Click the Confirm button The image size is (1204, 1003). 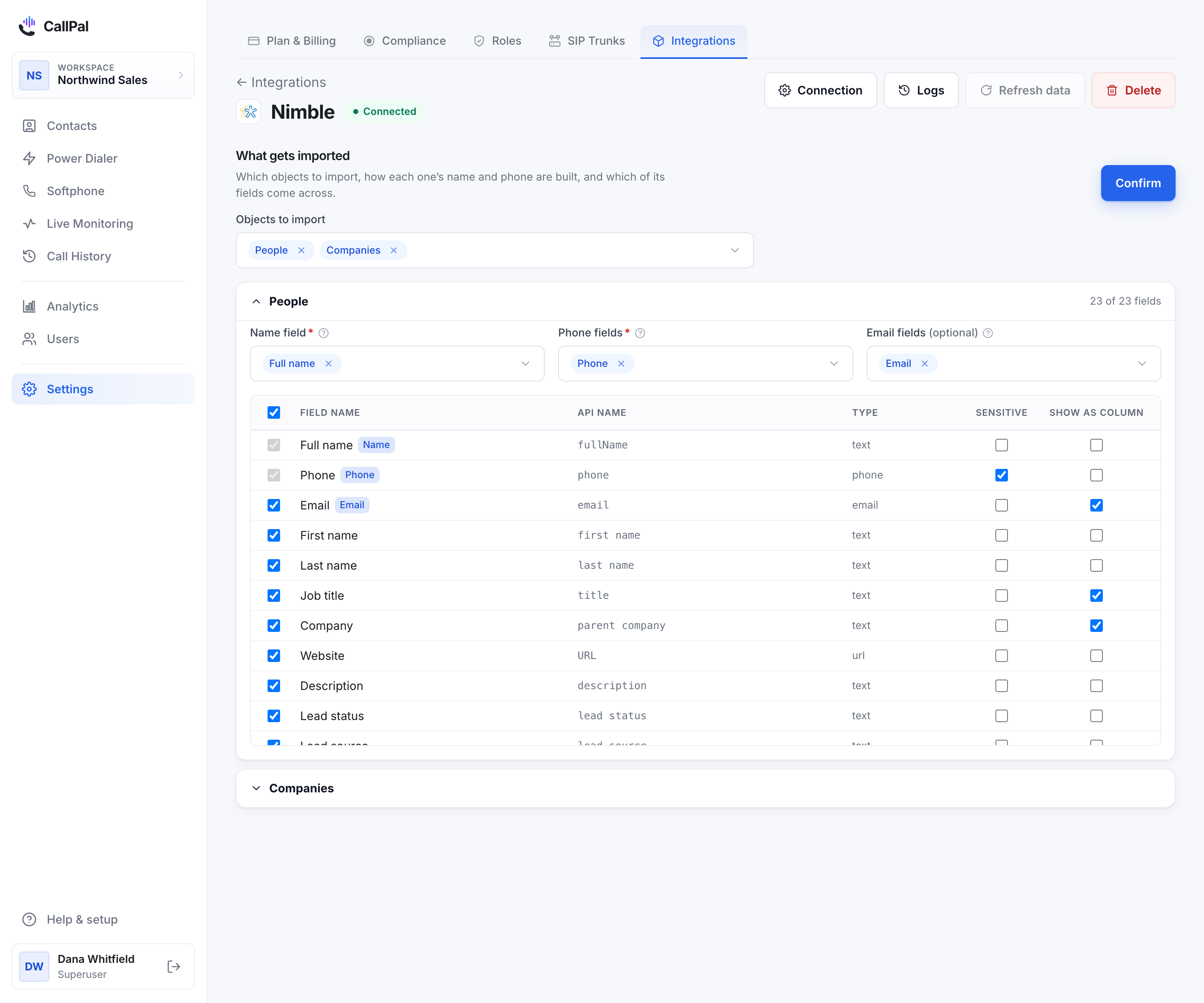(1138, 183)
